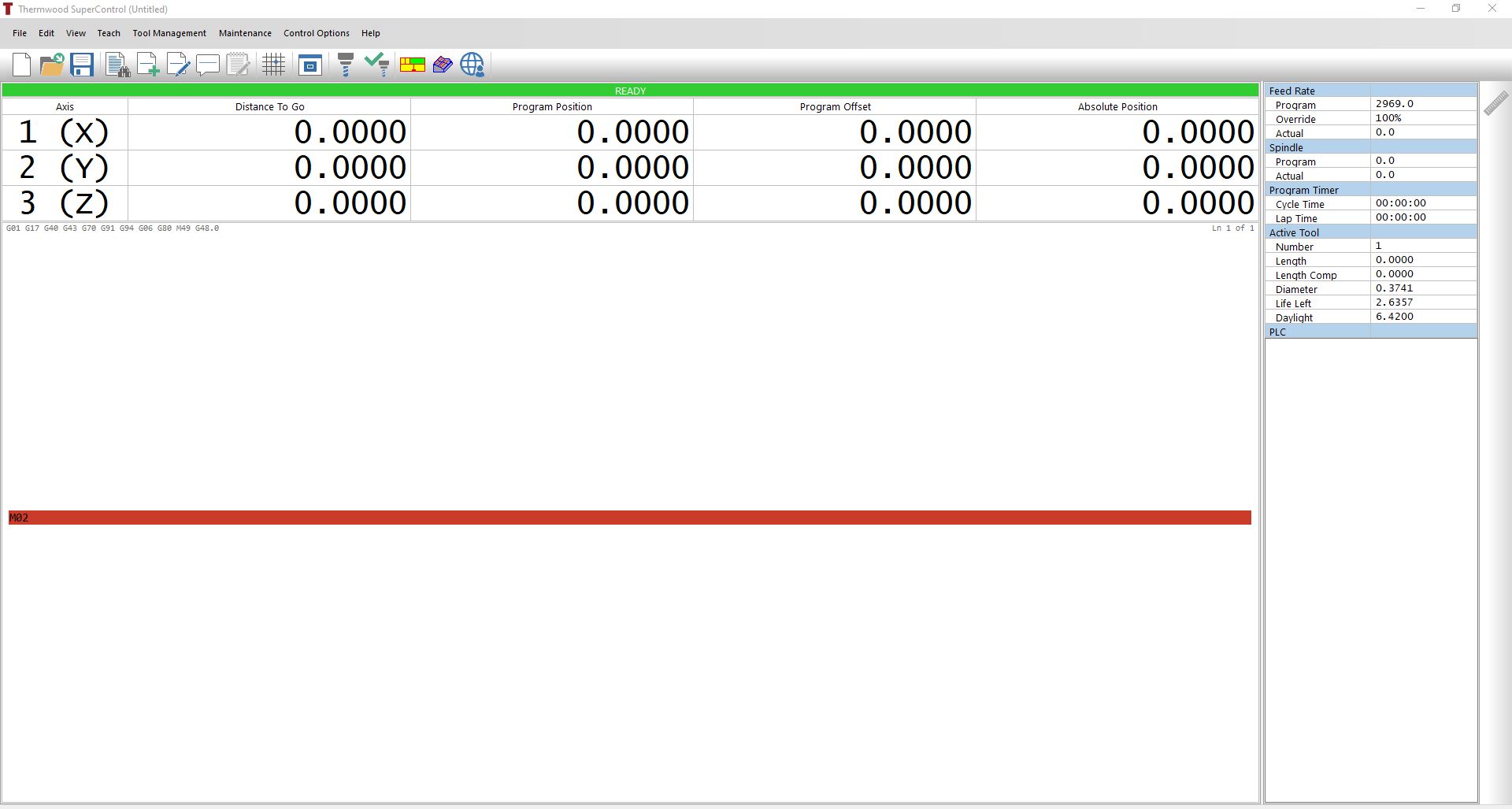
Task: Click the Cycle Time value
Action: tap(1424, 203)
